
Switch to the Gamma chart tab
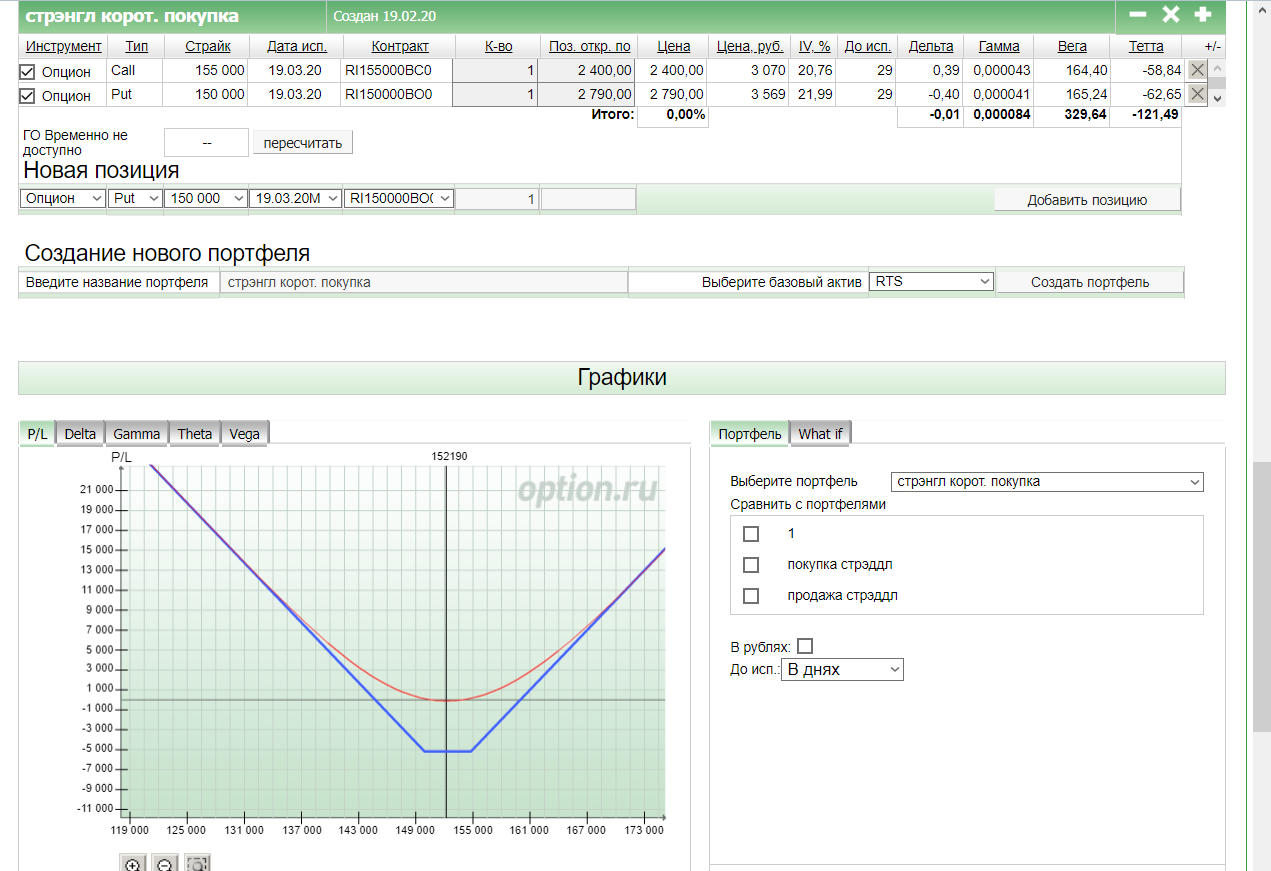coord(137,433)
